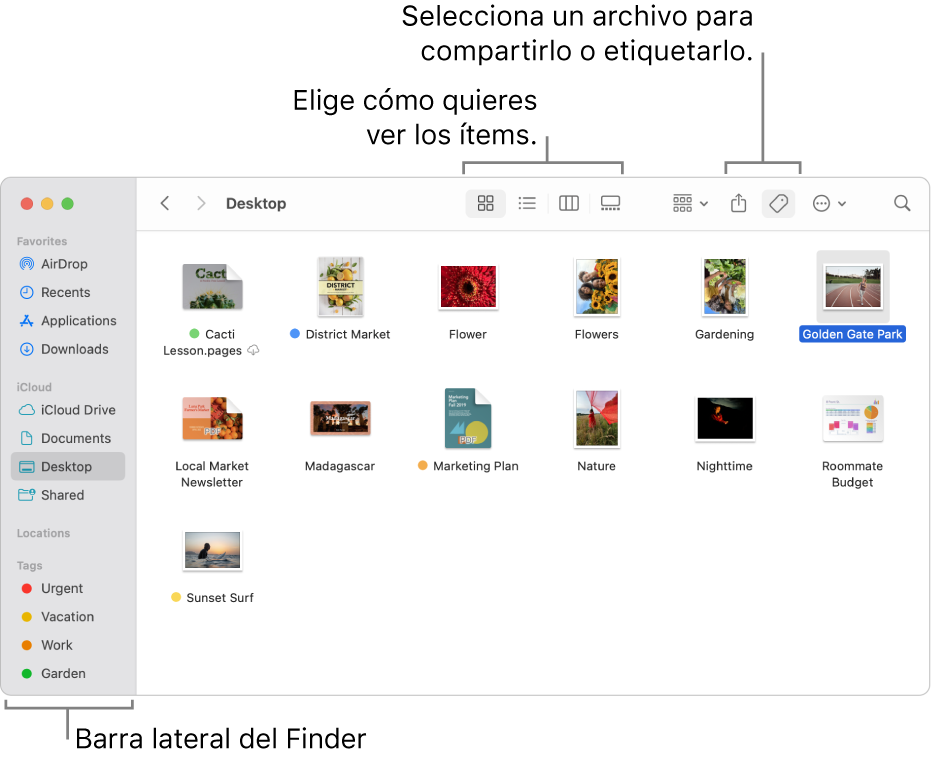931x761 pixels.
Task: Open the More actions ellipsis dropdown
Action: 829,204
